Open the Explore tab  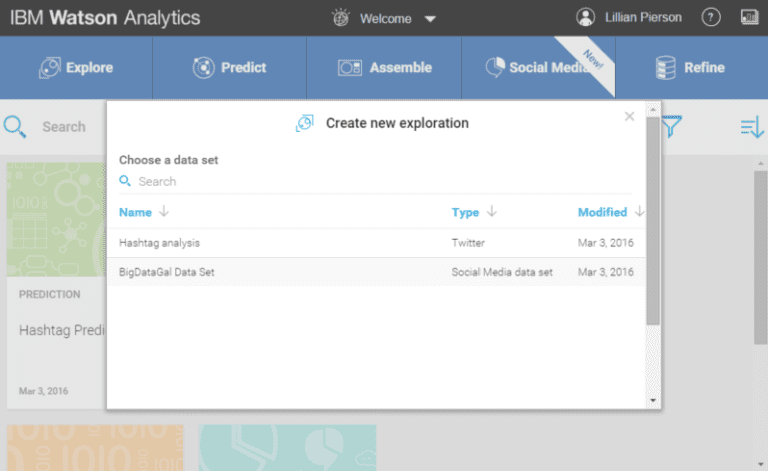[76, 68]
